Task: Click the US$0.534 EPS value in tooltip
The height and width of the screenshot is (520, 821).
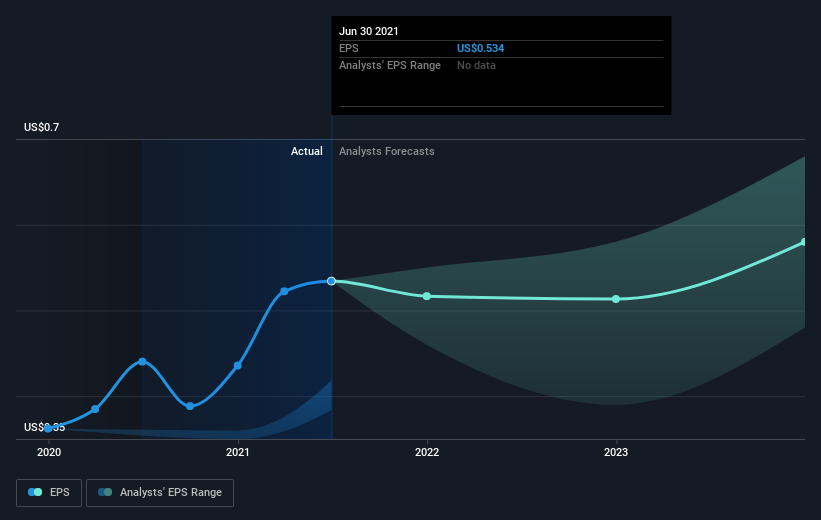Action: (480, 48)
